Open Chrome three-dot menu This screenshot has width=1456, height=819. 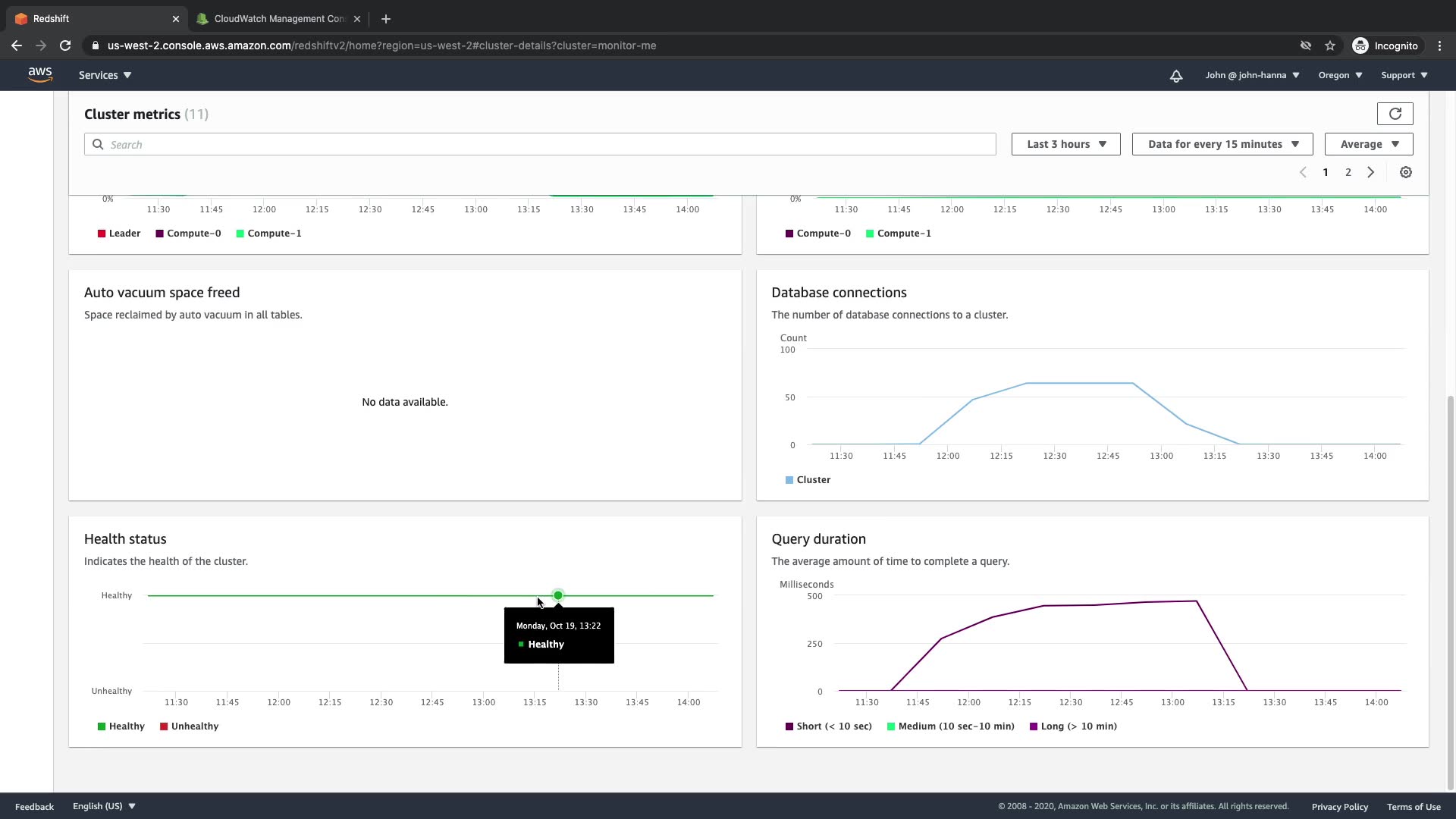(1439, 45)
